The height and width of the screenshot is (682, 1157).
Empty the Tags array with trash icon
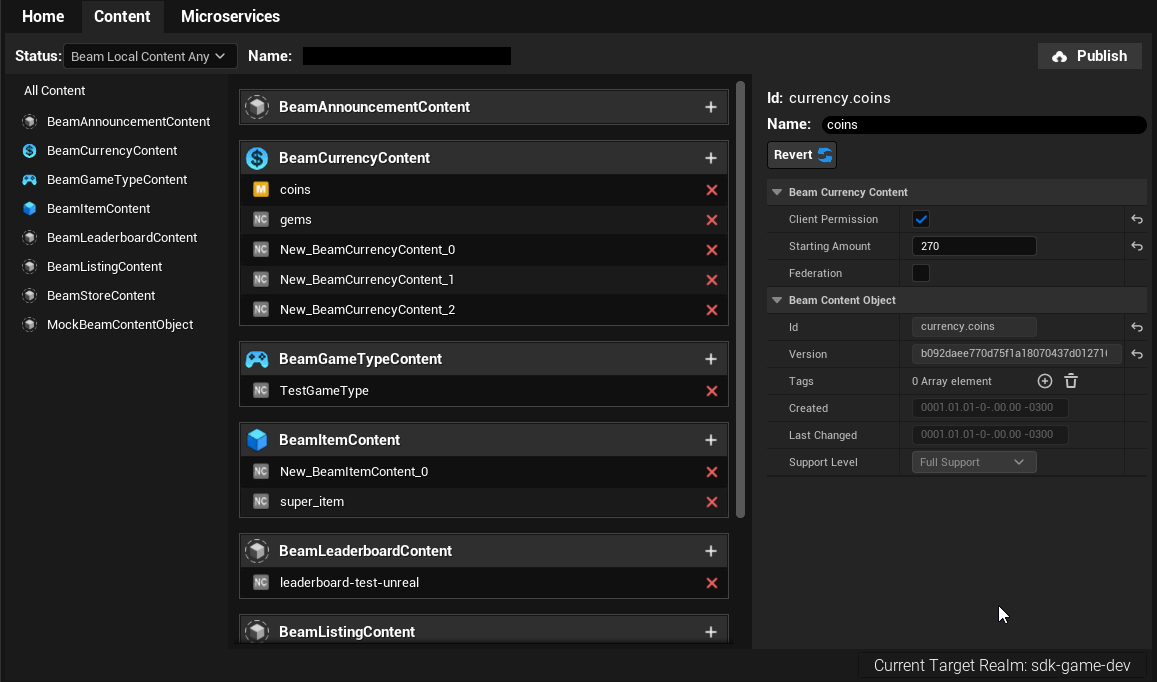1071,381
